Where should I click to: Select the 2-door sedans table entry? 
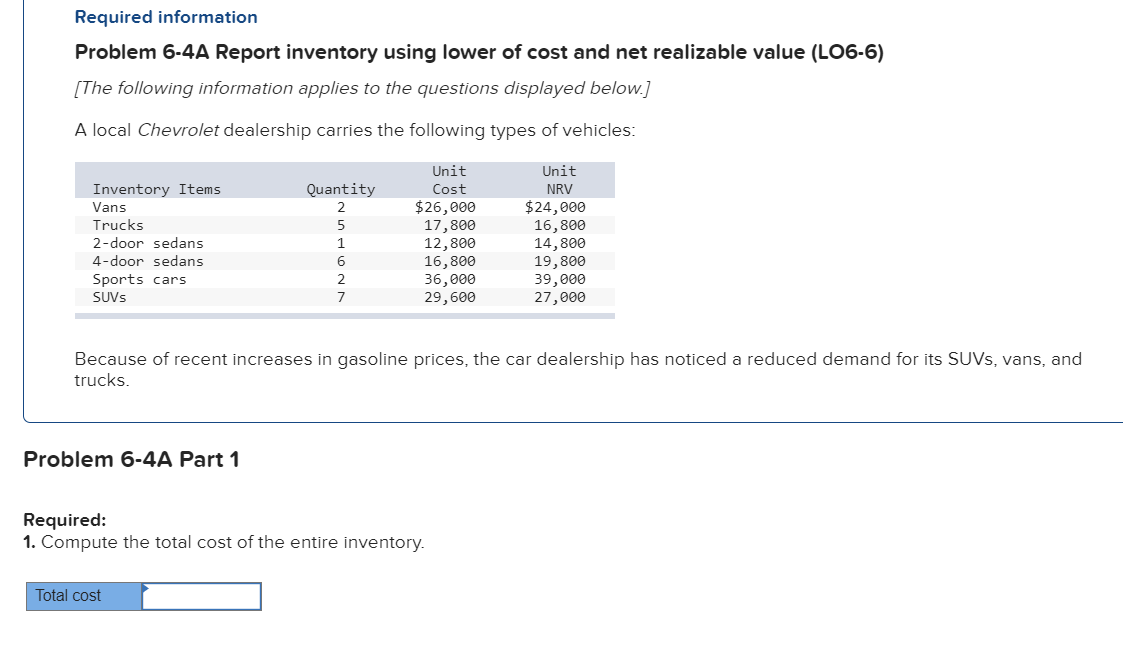[147, 242]
